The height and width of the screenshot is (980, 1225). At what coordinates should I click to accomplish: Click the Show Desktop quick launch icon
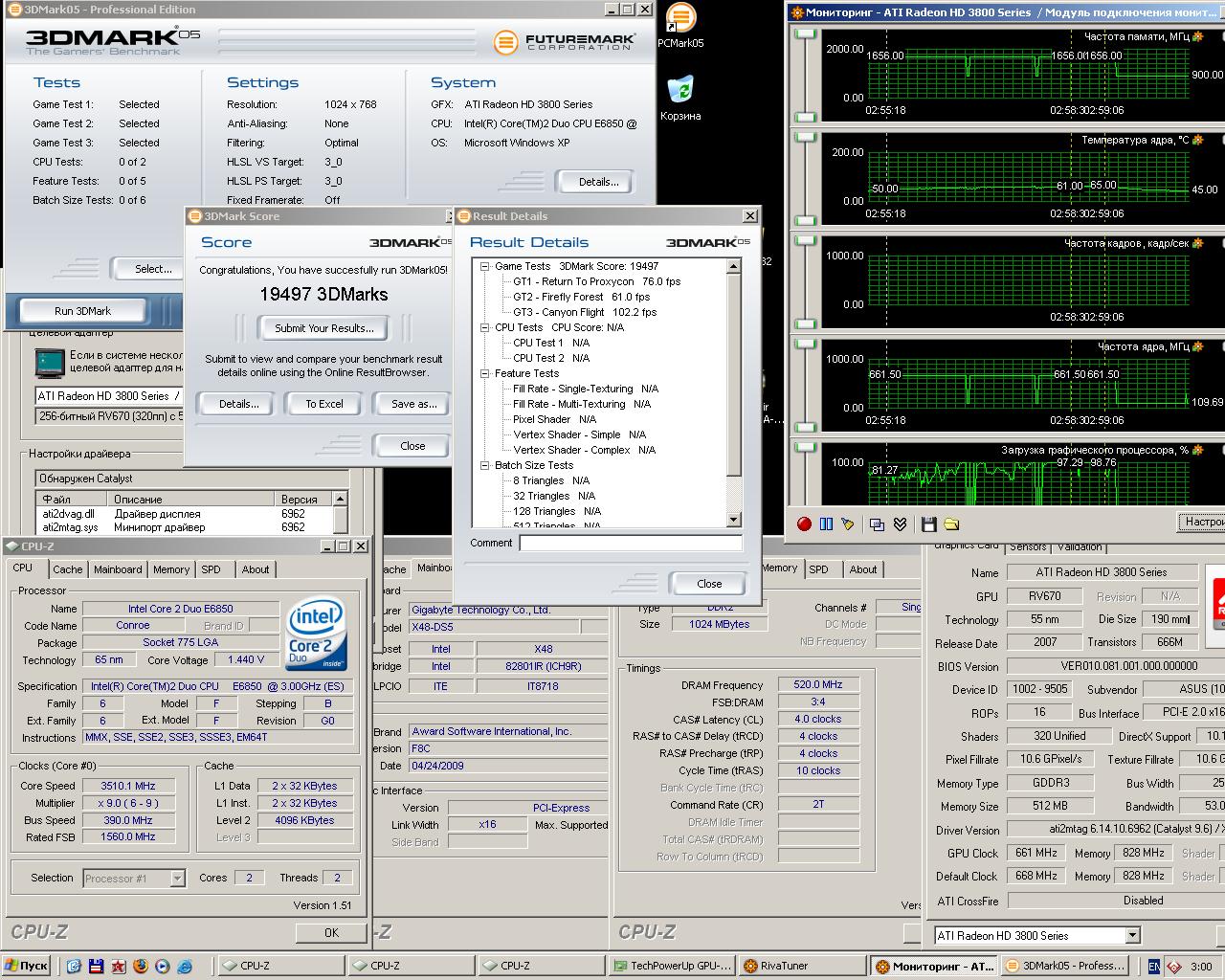click(75, 967)
